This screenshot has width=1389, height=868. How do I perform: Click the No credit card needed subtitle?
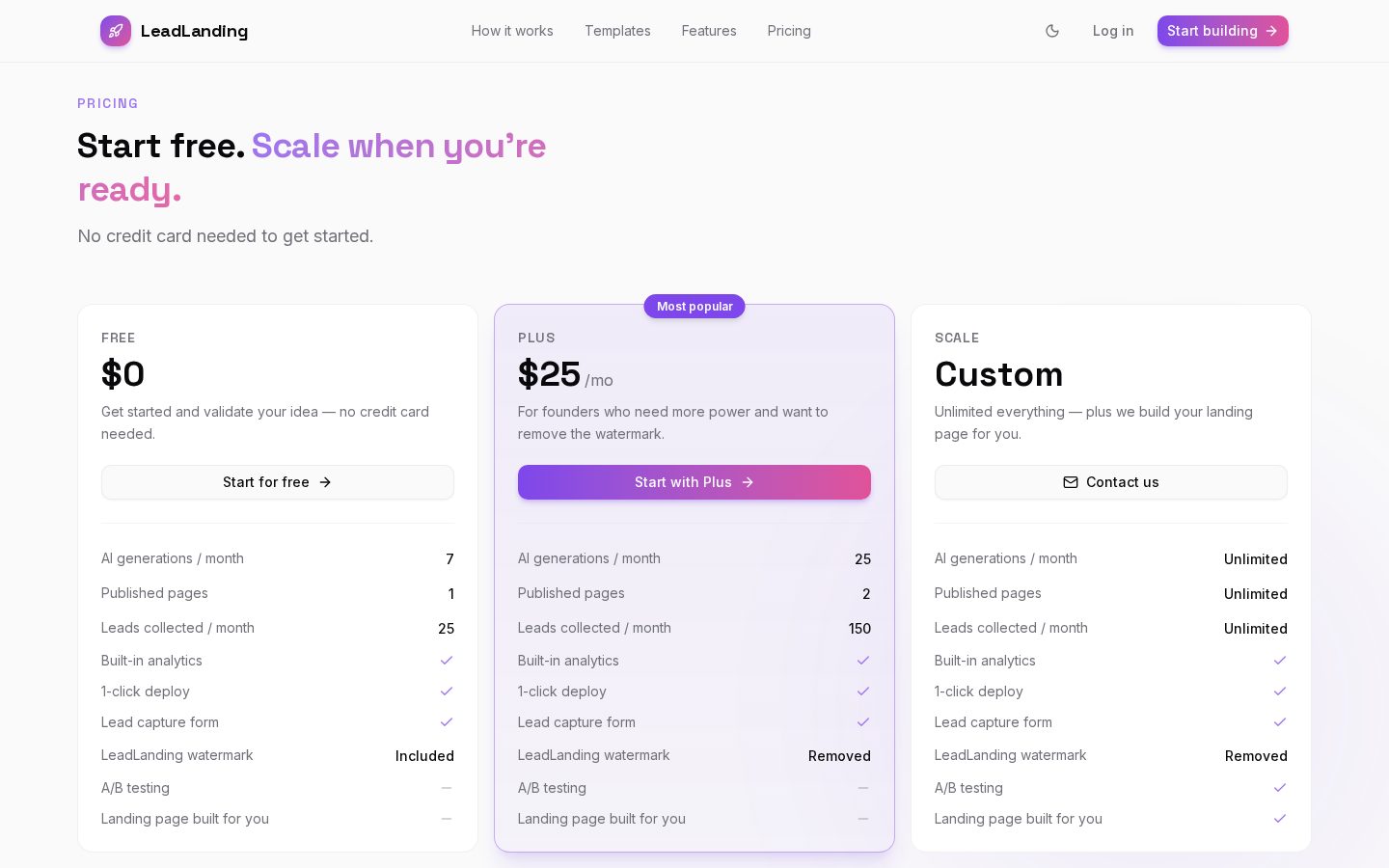point(226,236)
